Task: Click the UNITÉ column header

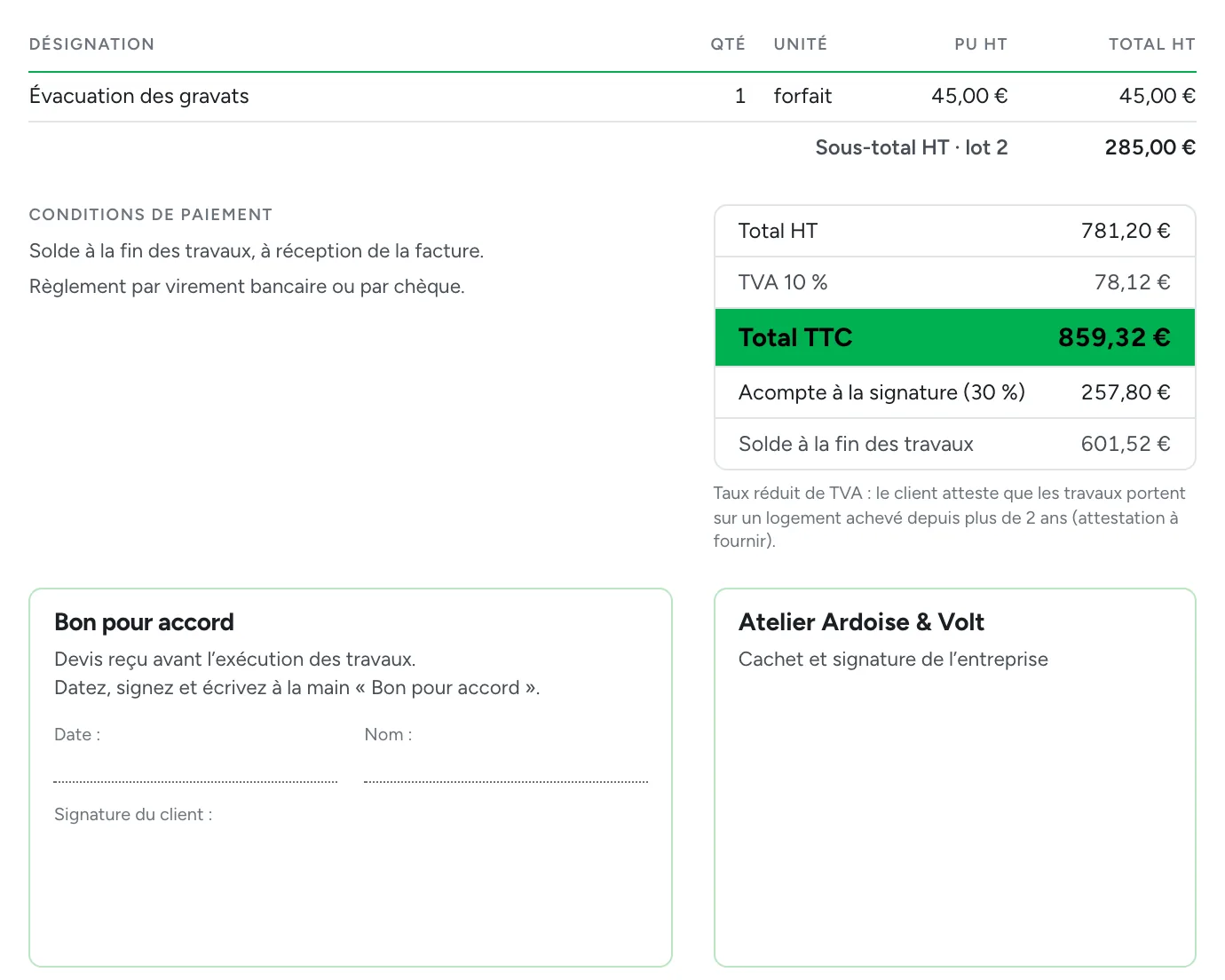Action: coord(801,44)
